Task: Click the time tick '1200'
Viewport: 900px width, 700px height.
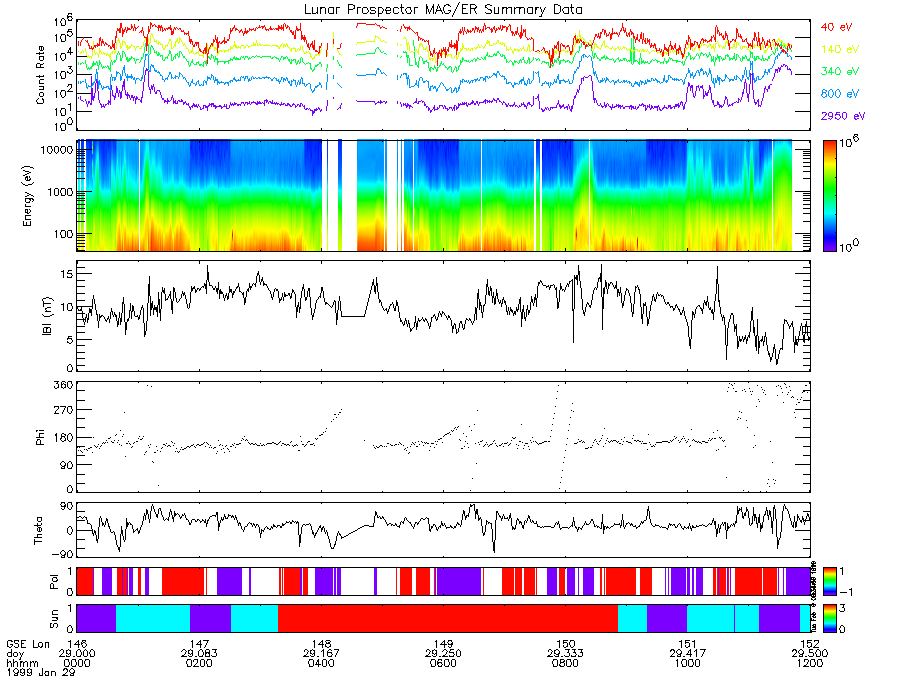Action: click(x=810, y=663)
